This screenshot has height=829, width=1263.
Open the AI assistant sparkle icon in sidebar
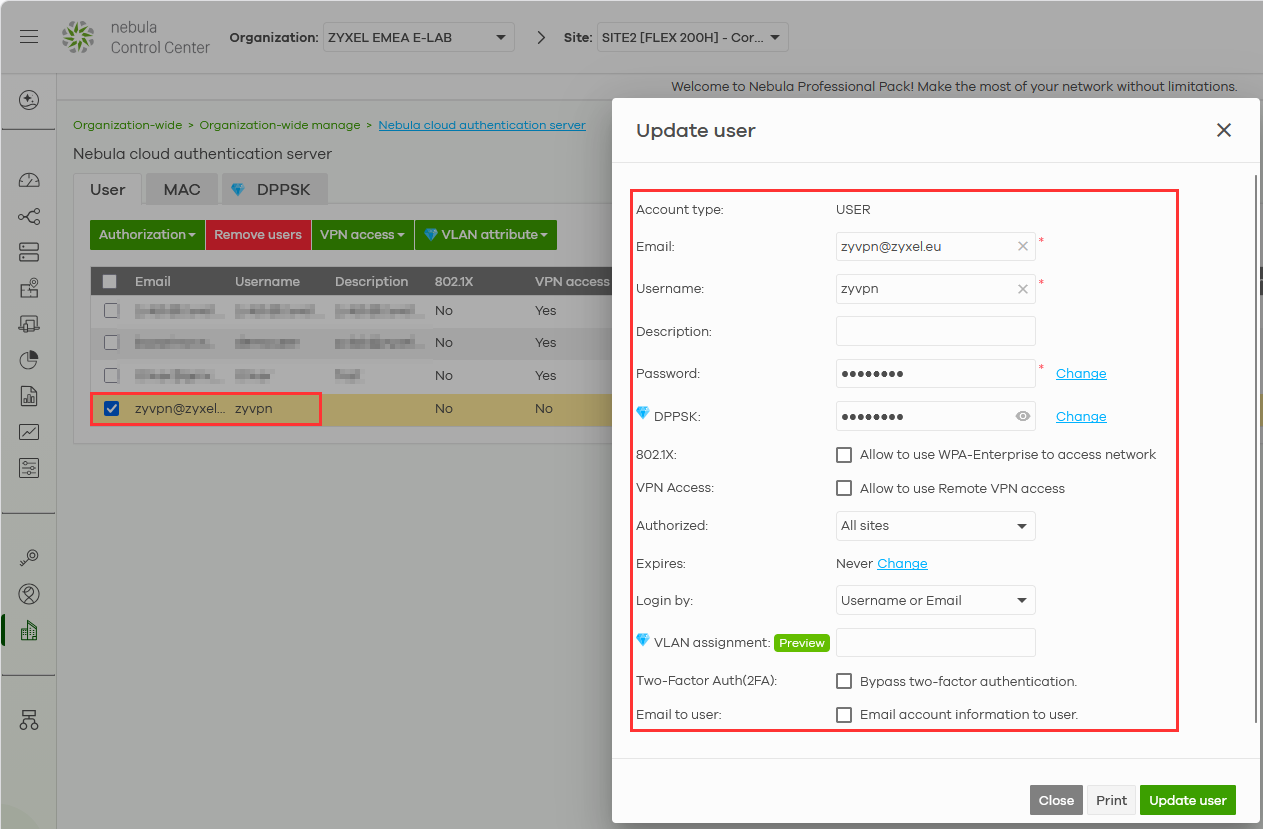29,100
